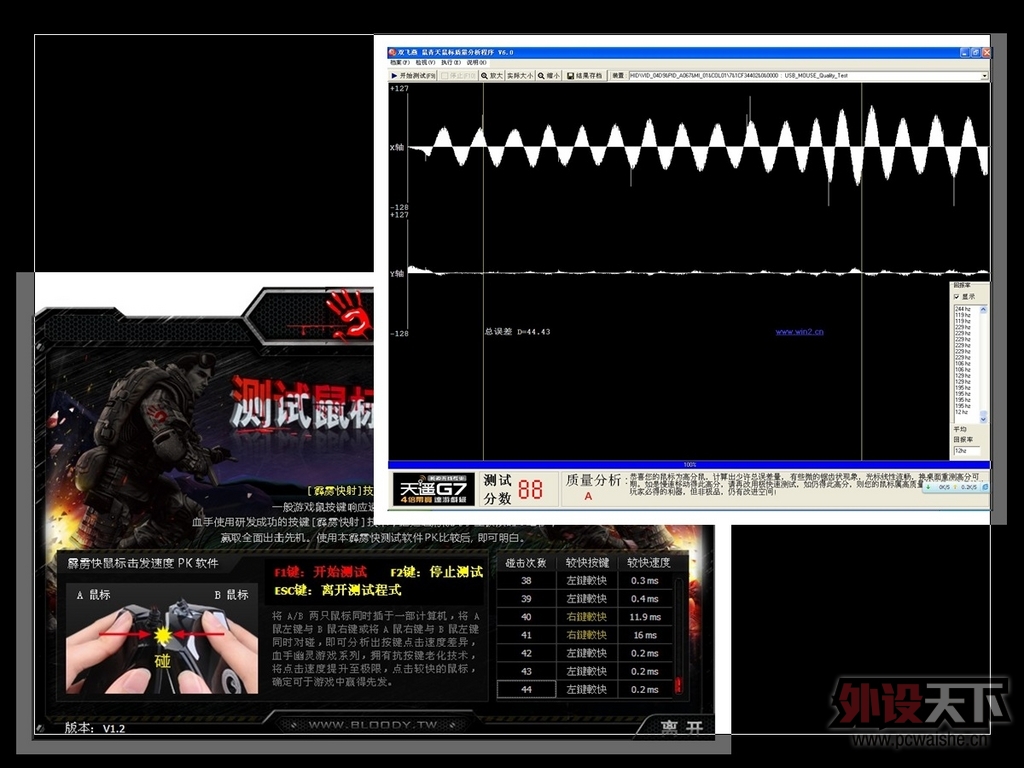Open the 检视(V) menu
This screenshot has width=1024, height=768.
tap(425, 63)
